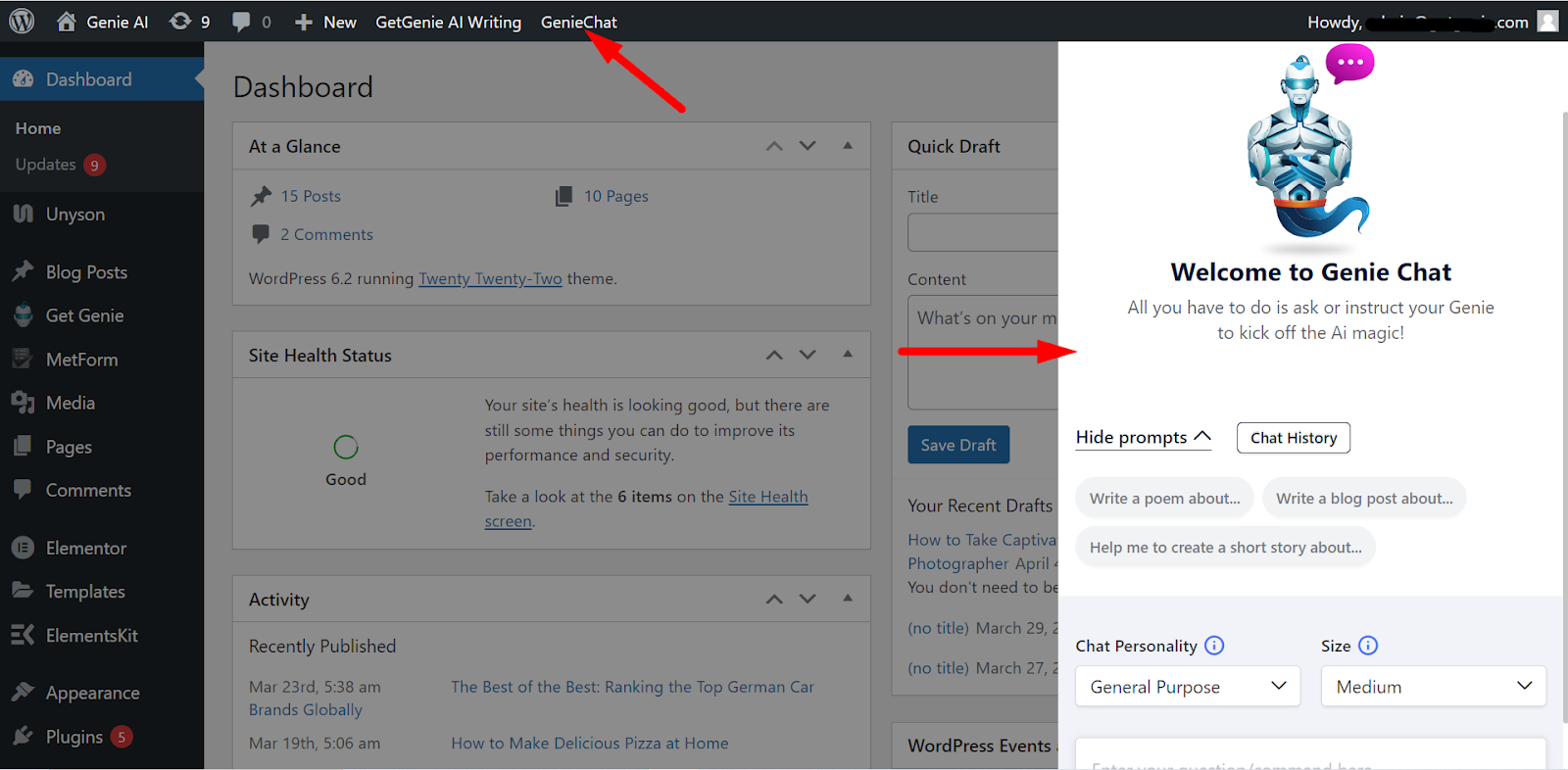The width and height of the screenshot is (1568, 770).
Task: Open GetGenie AI Writing menu
Action: [448, 22]
